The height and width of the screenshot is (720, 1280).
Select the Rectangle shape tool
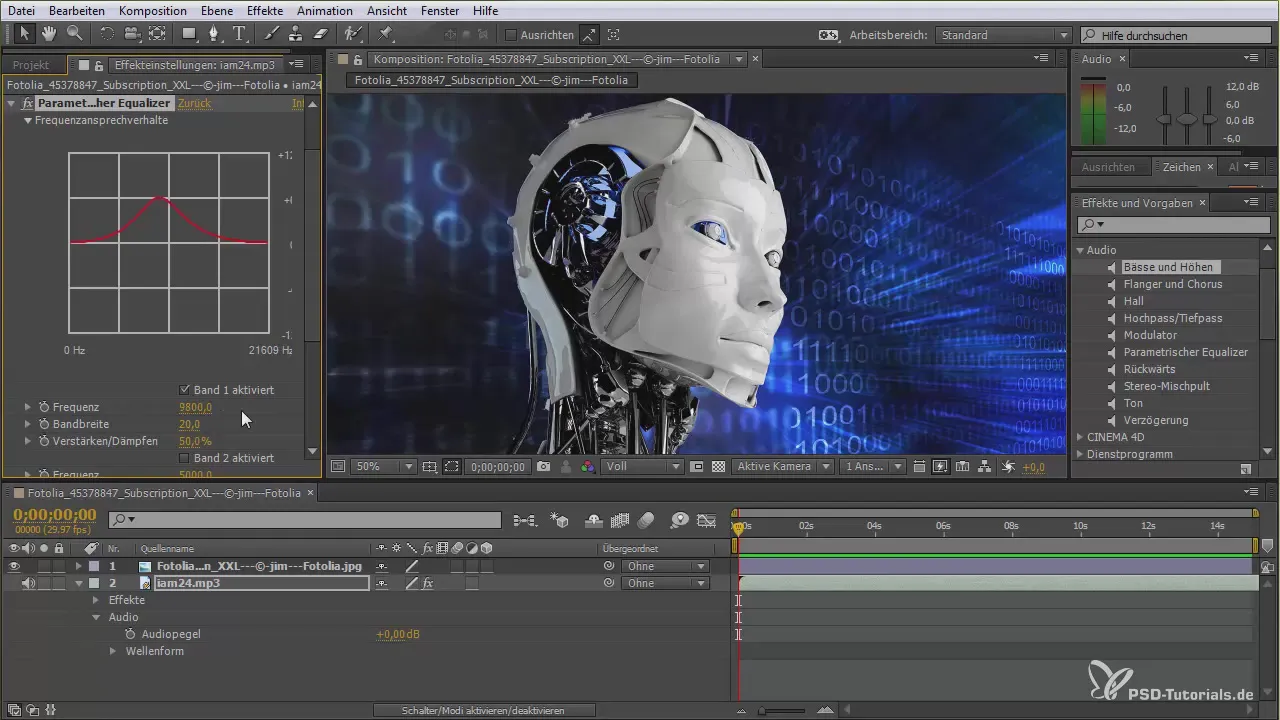tap(189, 34)
